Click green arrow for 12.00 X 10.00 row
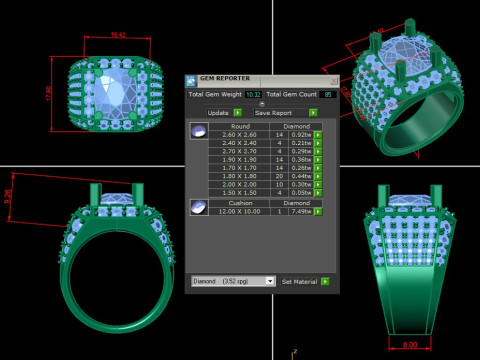The height and width of the screenshot is (360, 480). click(318, 212)
